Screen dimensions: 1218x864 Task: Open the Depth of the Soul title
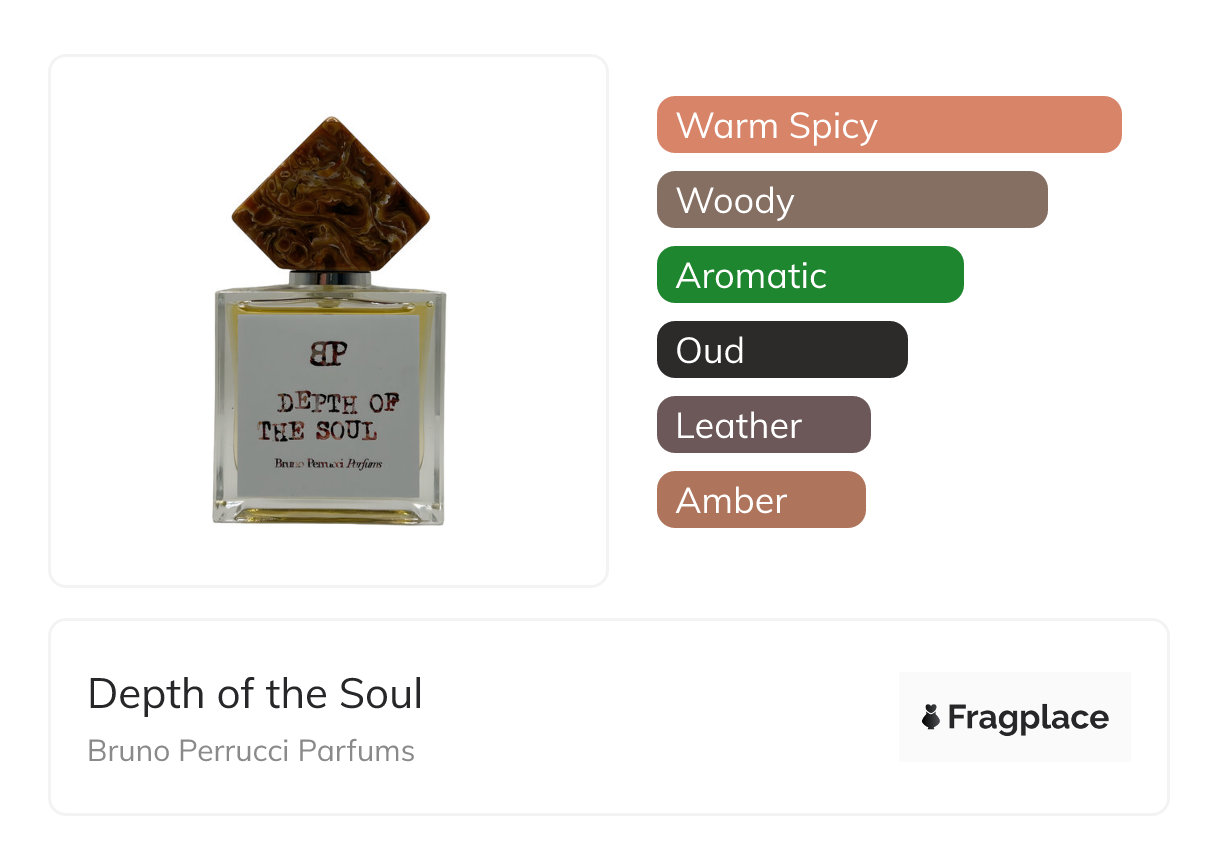coord(255,694)
